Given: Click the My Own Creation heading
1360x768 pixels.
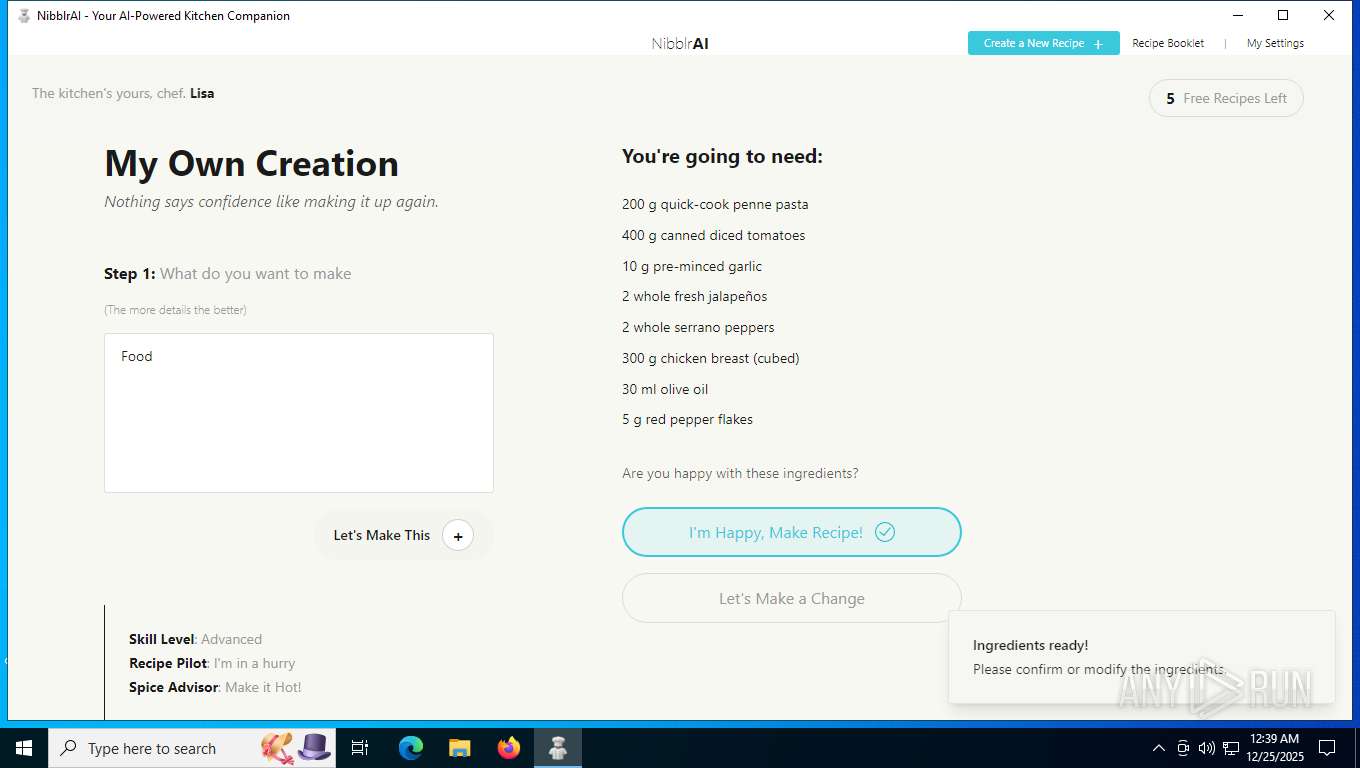Looking at the screenshot, I should 251,163.
